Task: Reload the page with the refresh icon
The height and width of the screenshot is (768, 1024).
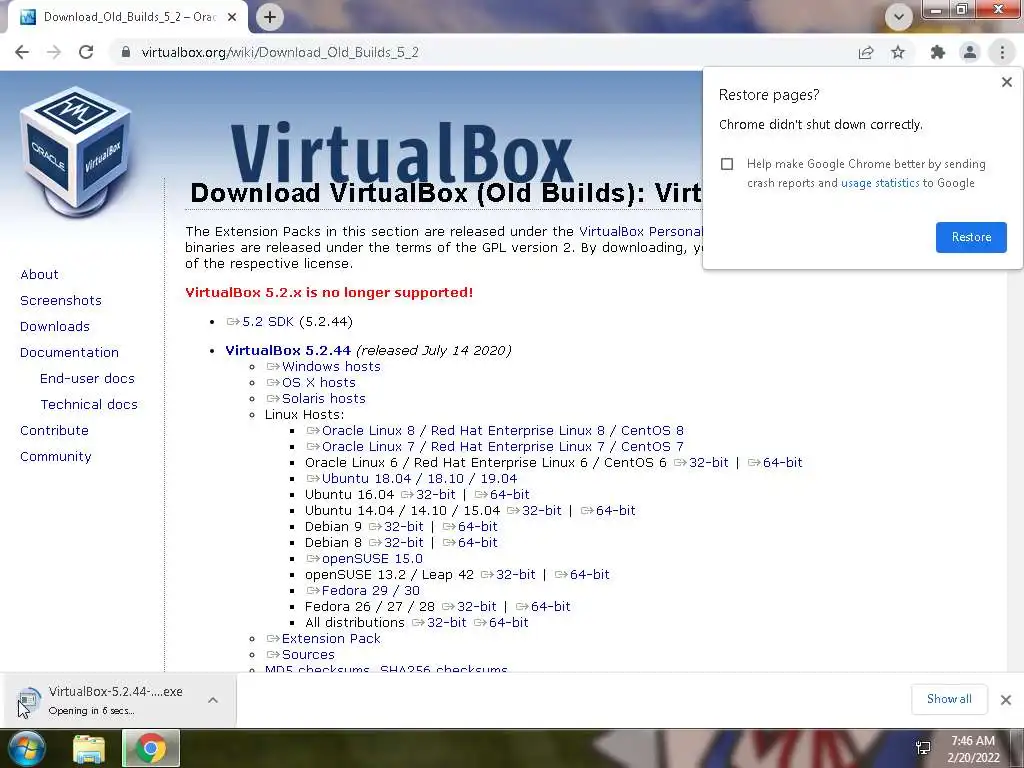Action: coord(86,52)
